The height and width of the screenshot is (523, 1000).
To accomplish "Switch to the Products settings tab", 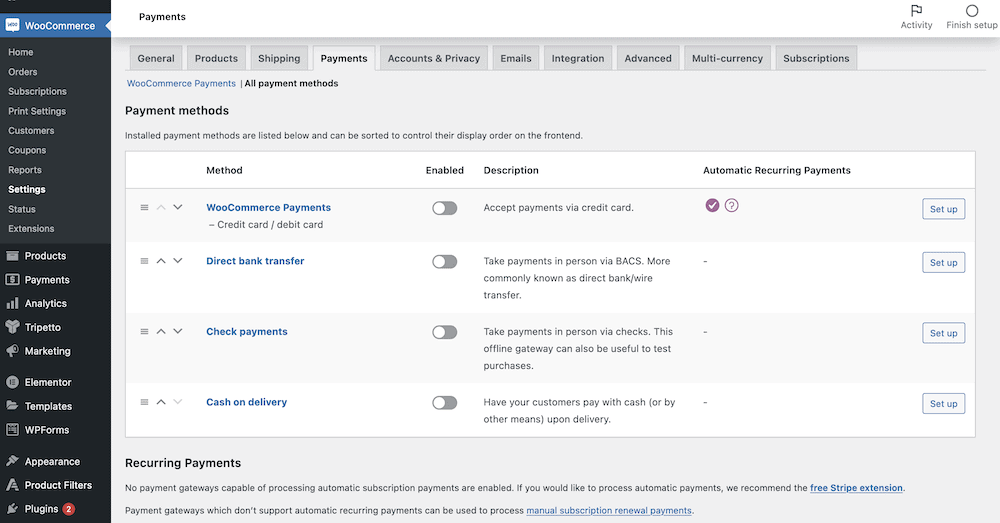I will [216, 58].
